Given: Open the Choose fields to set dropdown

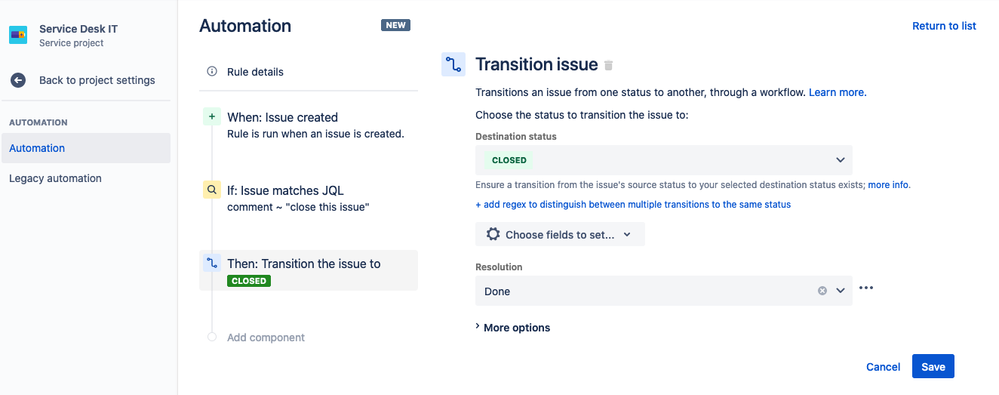Looking at the screenshot, I should click(x=560, y=234).
